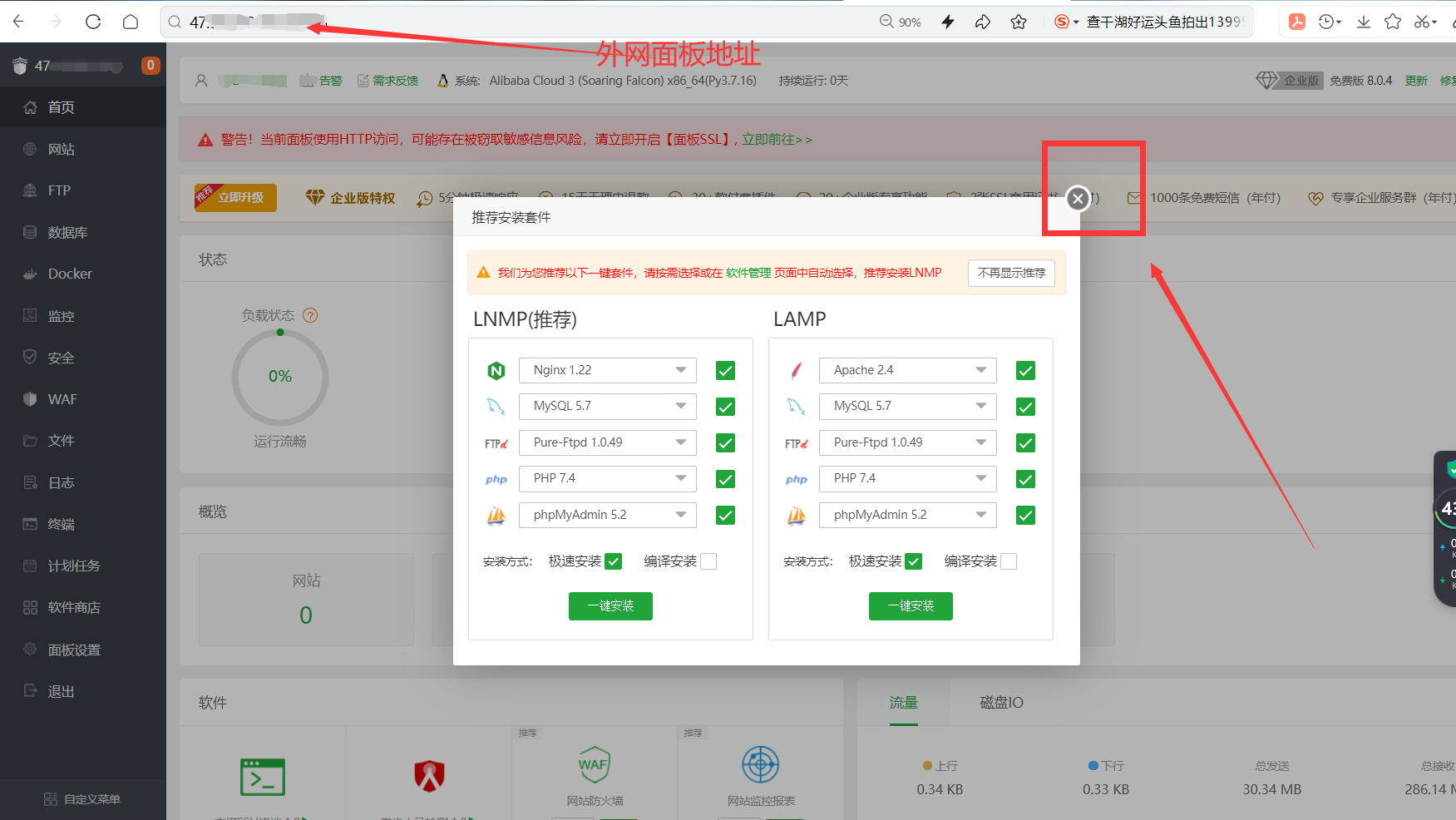1456x820 pixels.
Task: Toggle LNMP 极速安装 checkbox
Action: click(x=614, y=561)
